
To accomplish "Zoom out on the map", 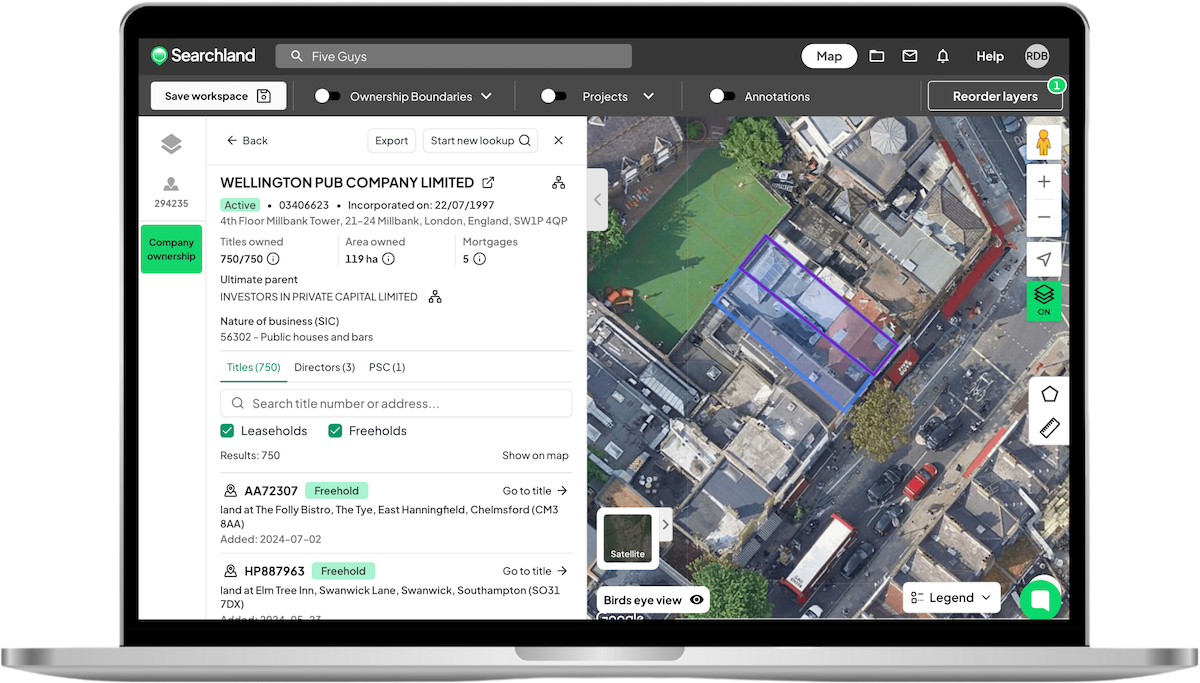I will pos(1044,217).
